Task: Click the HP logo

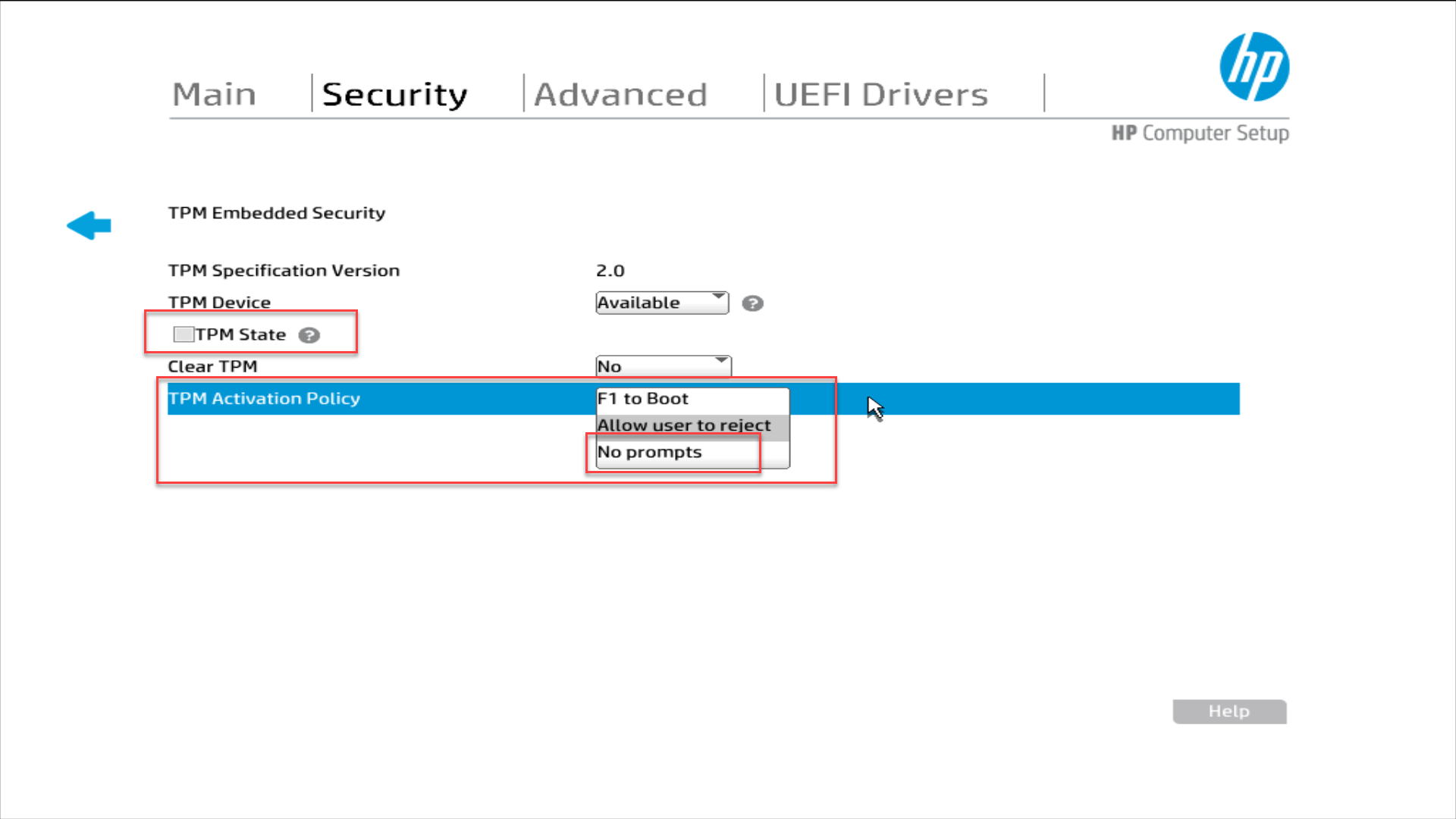Action: click(x=1254, y=67)
